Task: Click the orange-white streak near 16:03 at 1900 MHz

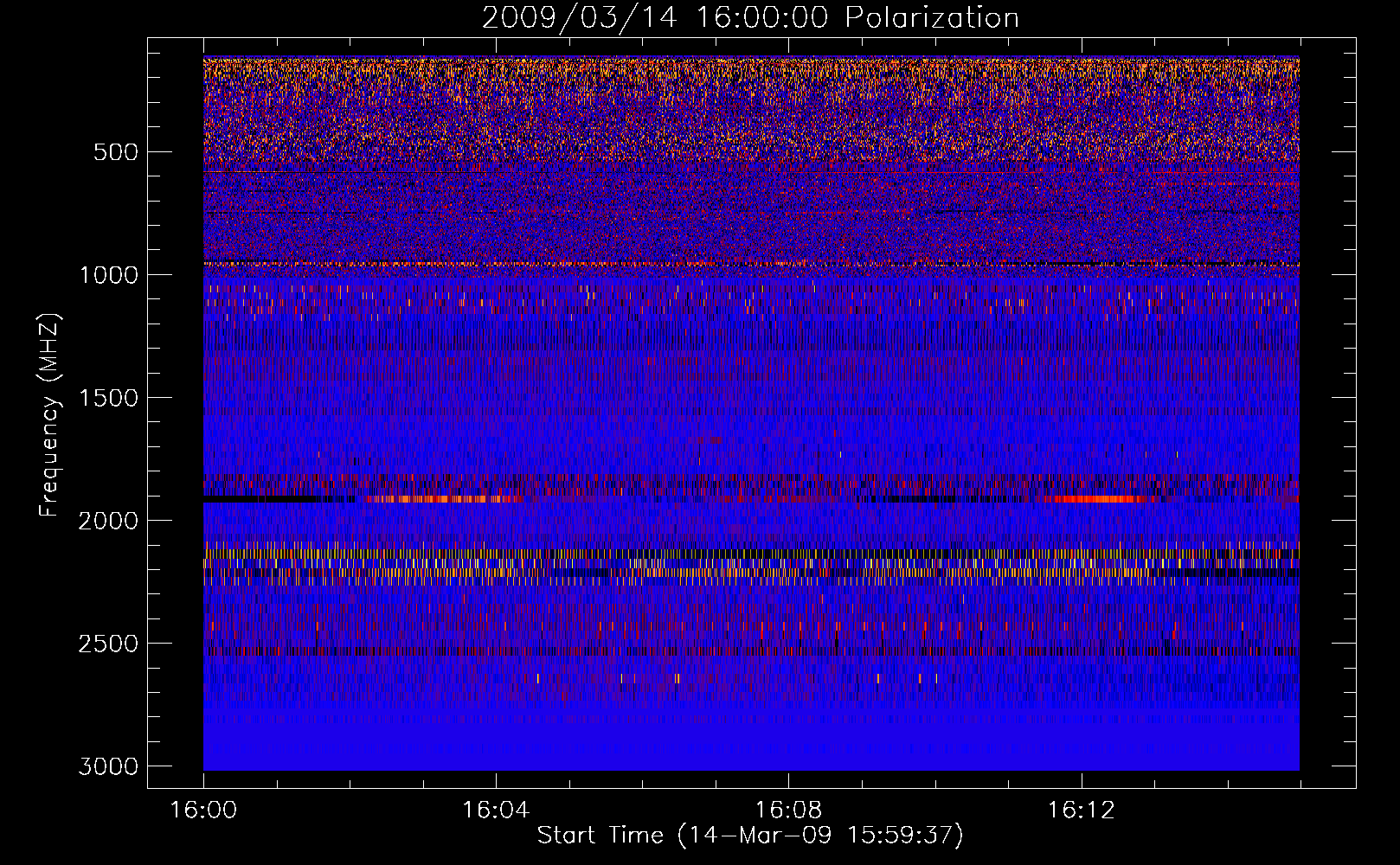Action: 445,499
